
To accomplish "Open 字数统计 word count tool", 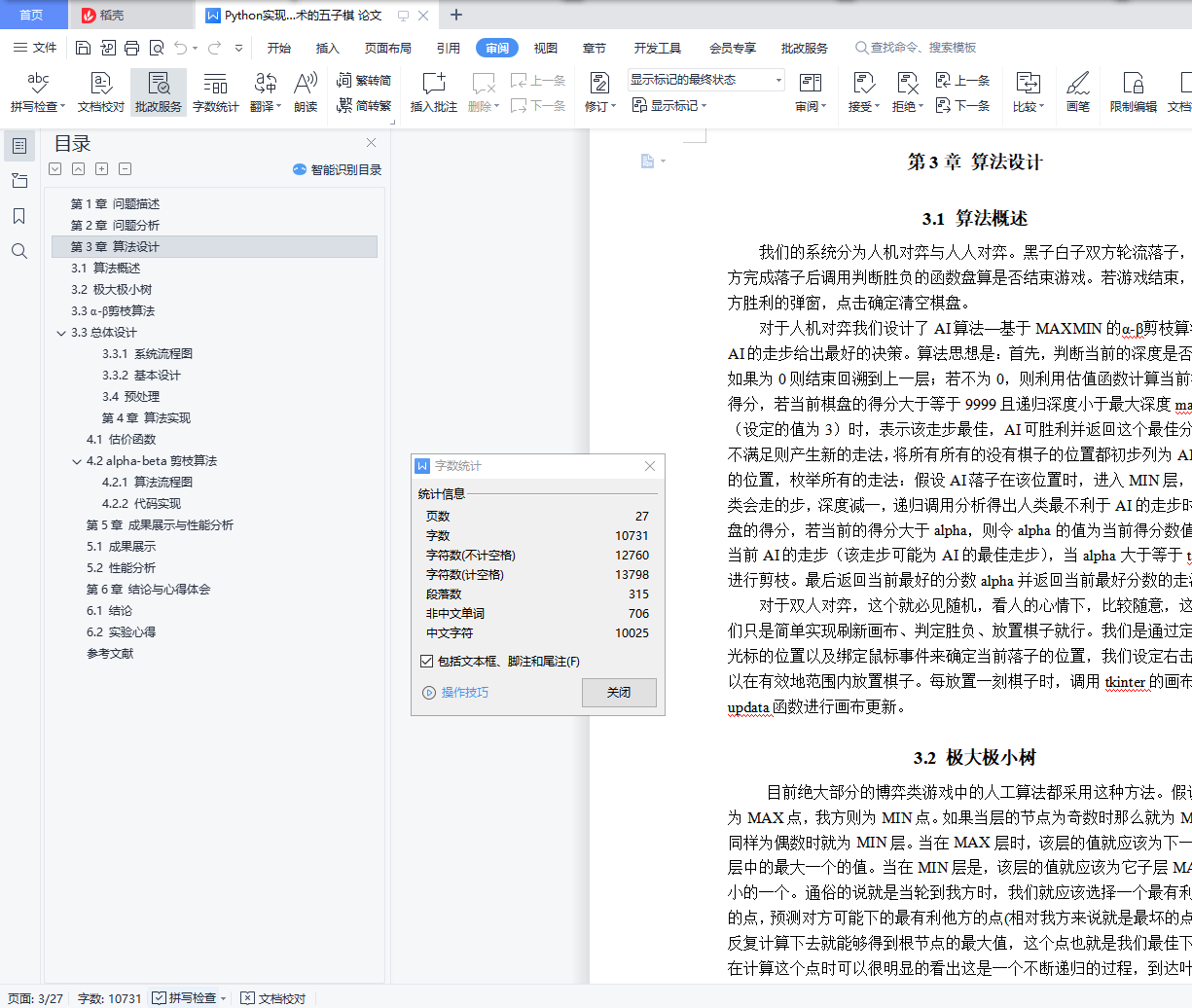I will coord(215,92).
